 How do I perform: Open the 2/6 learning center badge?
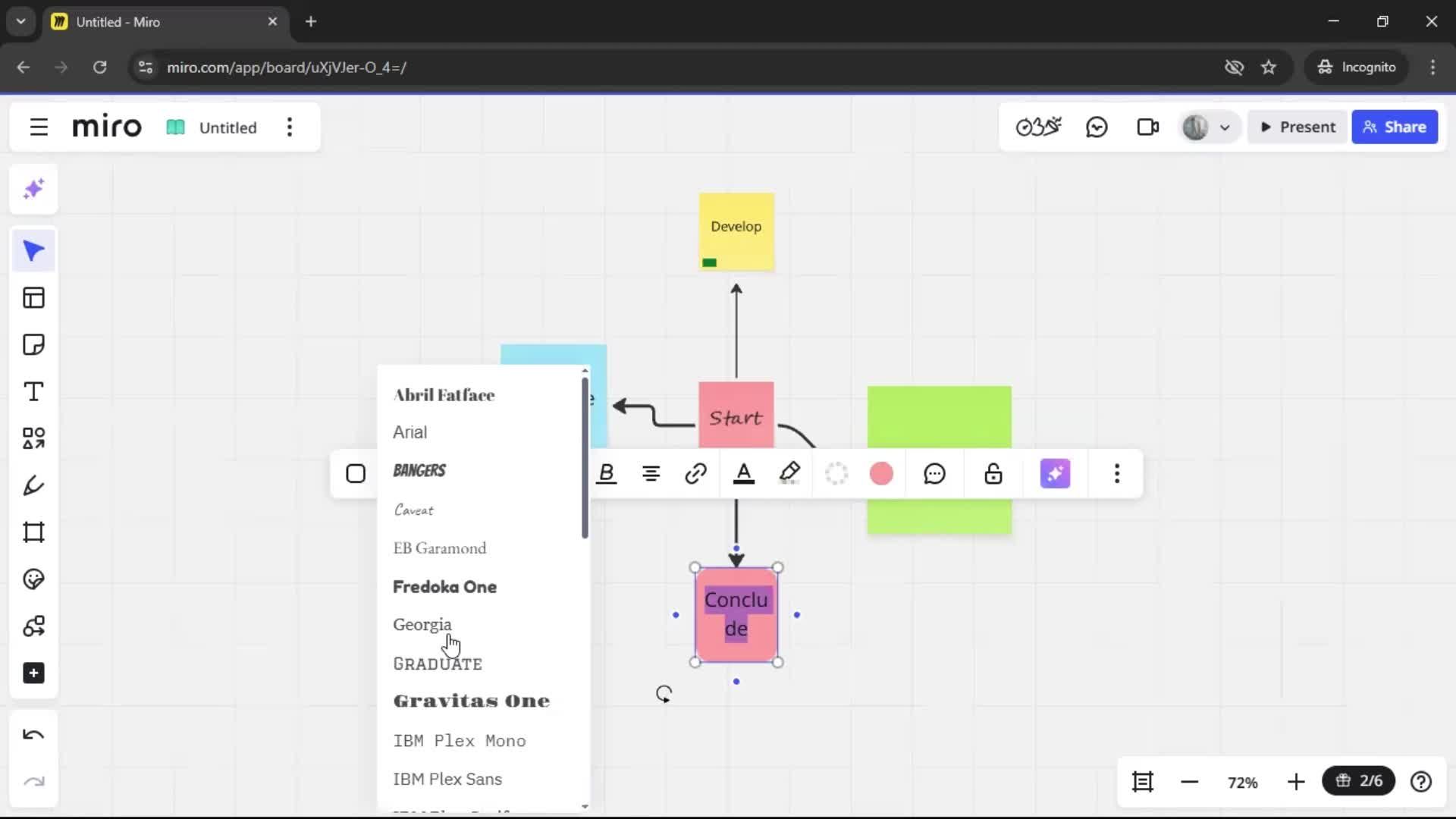coord(1359,781)
